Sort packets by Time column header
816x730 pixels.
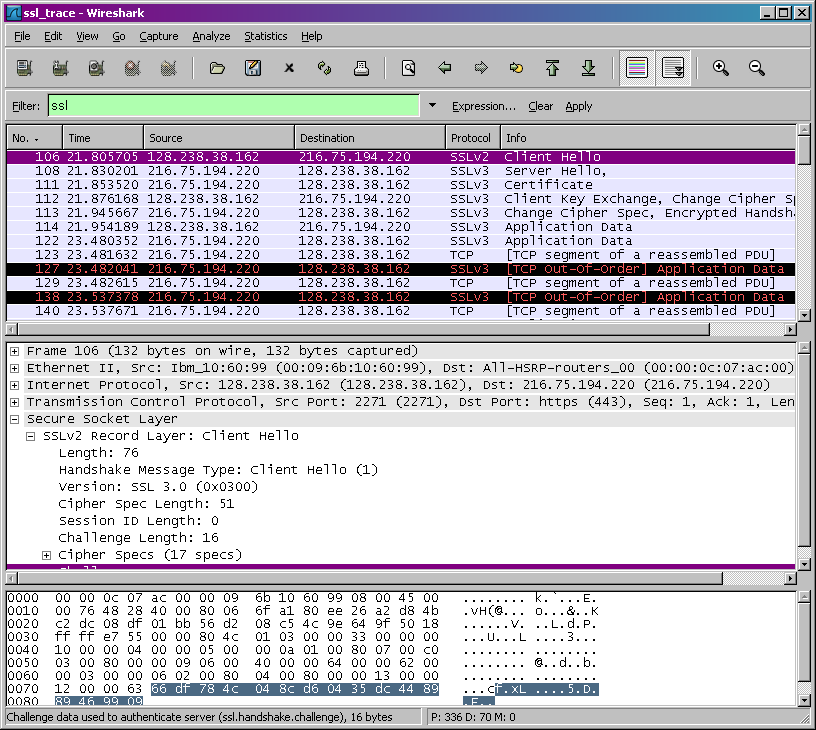pos(103,138)
